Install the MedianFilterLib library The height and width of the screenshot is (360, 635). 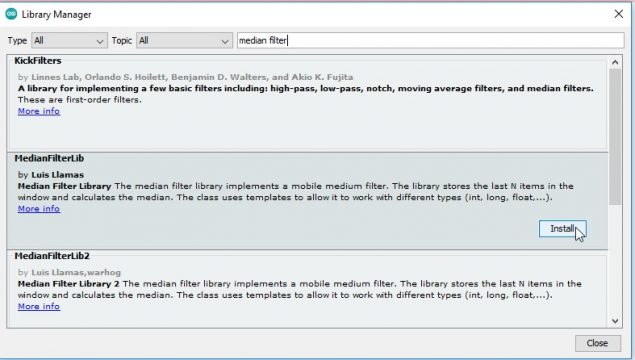tap(563, 229)
